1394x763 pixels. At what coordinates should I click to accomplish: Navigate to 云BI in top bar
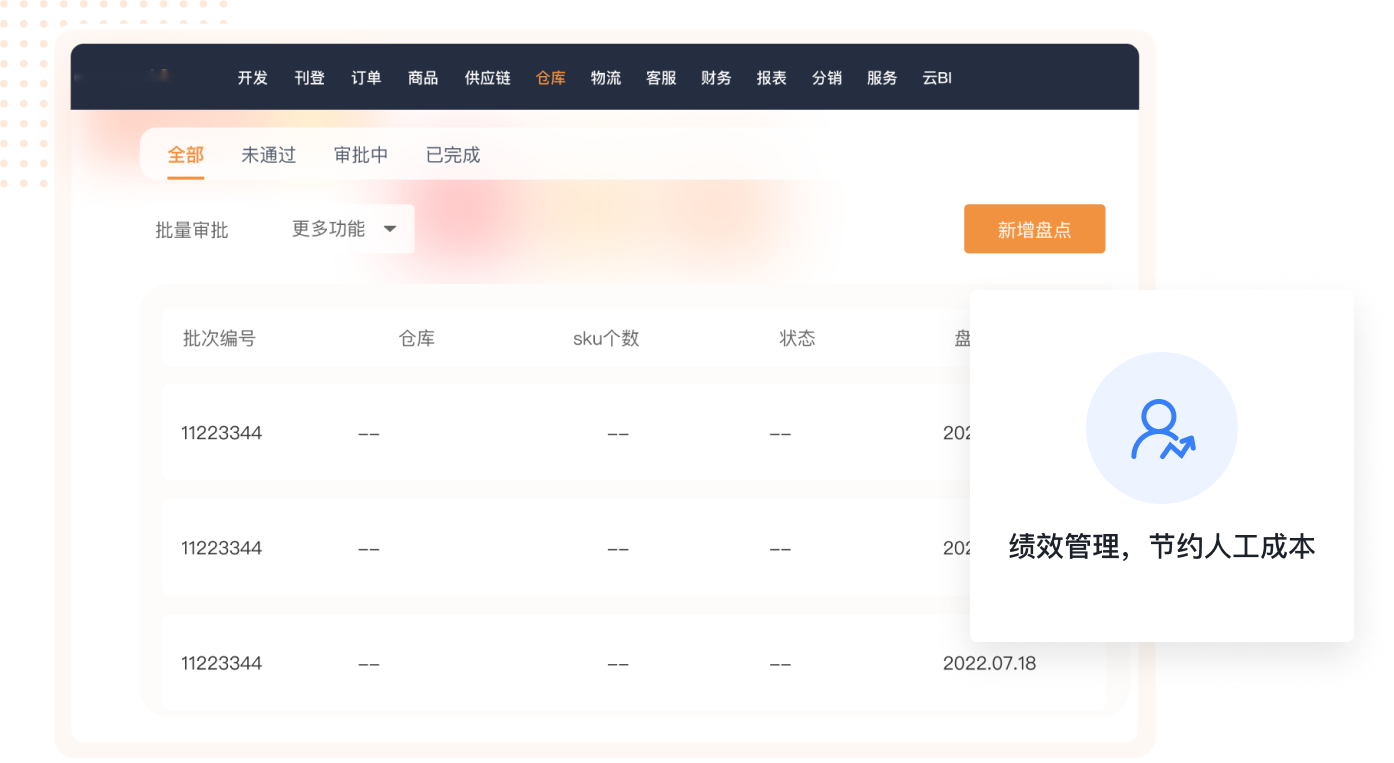click(936, 78)
